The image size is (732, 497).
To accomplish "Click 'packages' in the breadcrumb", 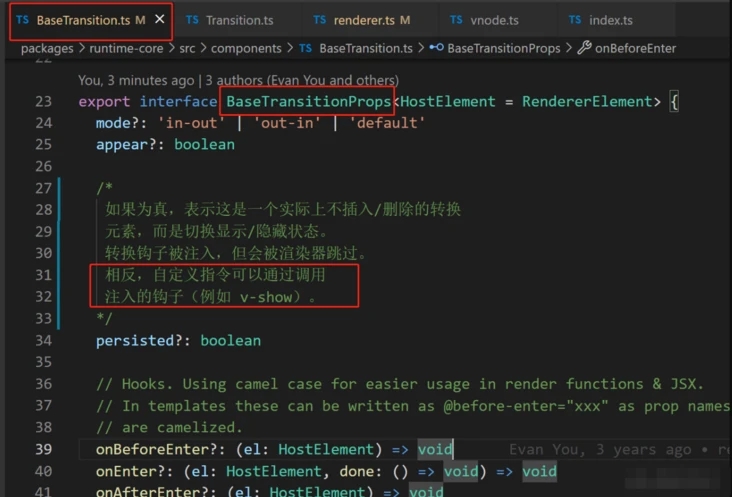I will (x=47, y=49).
